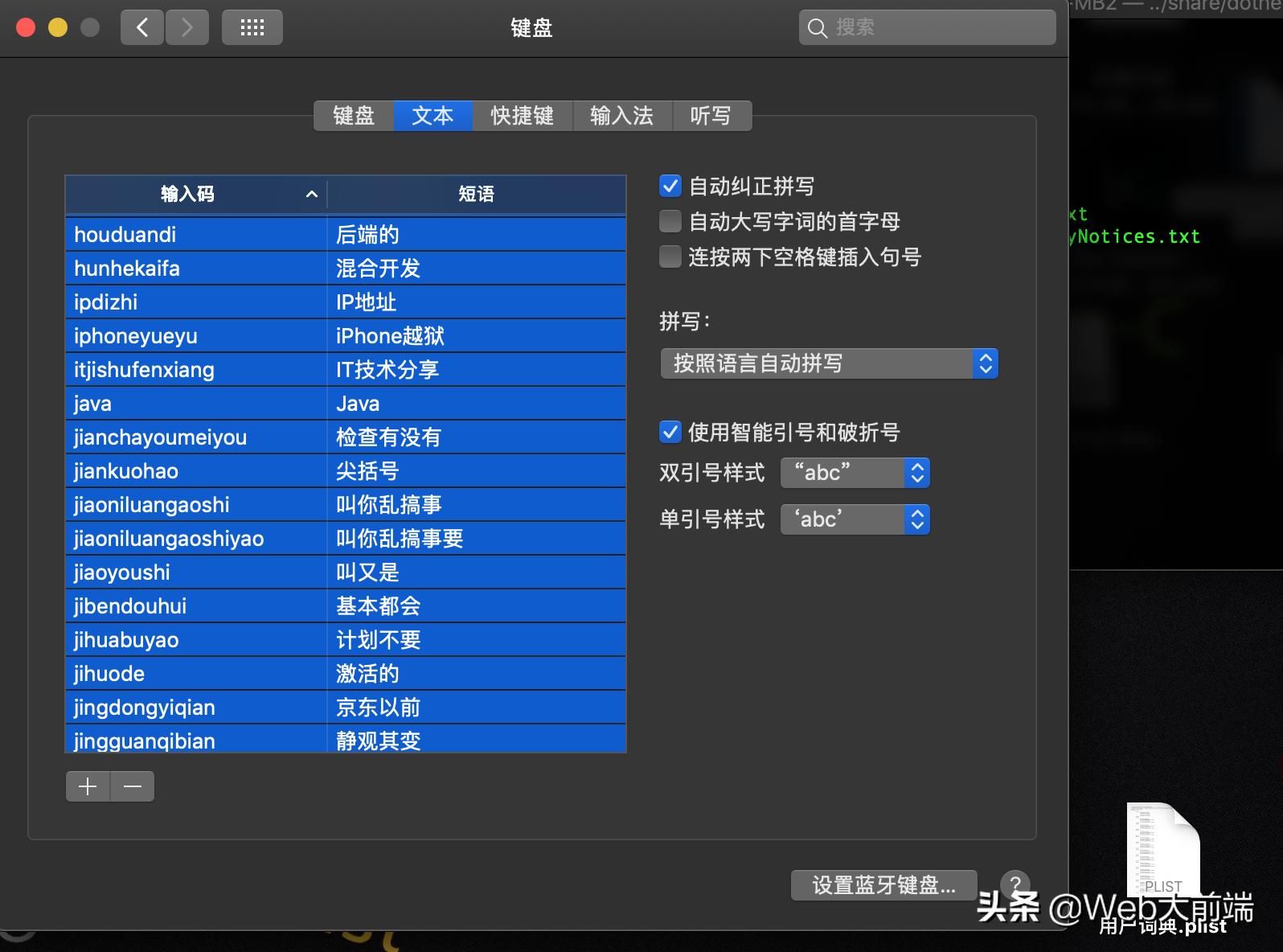Viewport: 1283px width, 952px height.
Task: Go back with the left chevron button
Action: pyautogui.click(x=142, y=27)
